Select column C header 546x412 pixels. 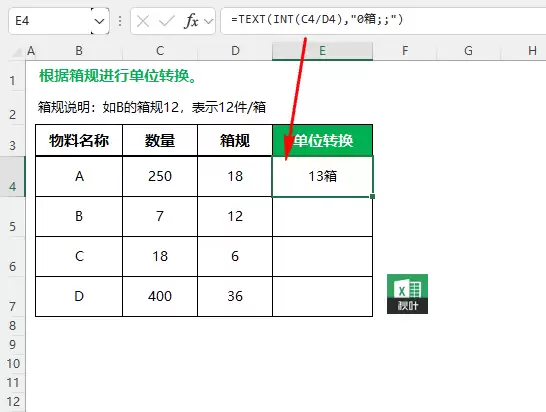pos(160,51)
